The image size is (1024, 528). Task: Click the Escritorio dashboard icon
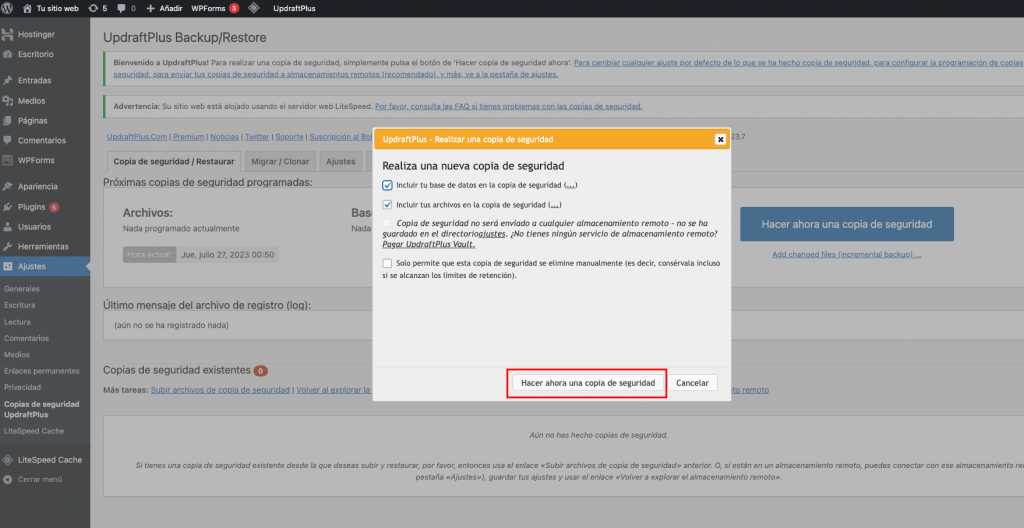8,54
